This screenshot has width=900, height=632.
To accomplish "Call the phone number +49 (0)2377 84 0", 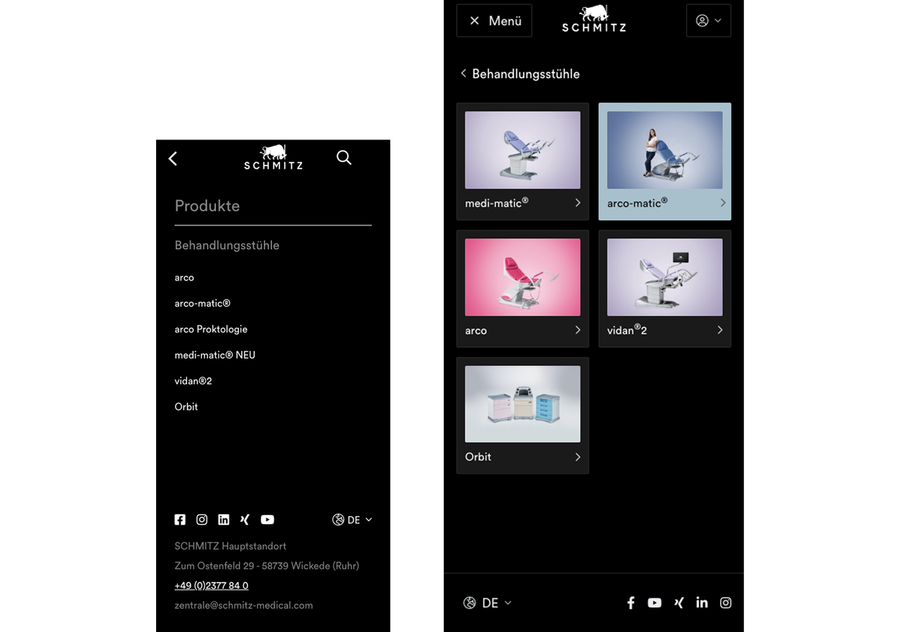I will point(211,586).
